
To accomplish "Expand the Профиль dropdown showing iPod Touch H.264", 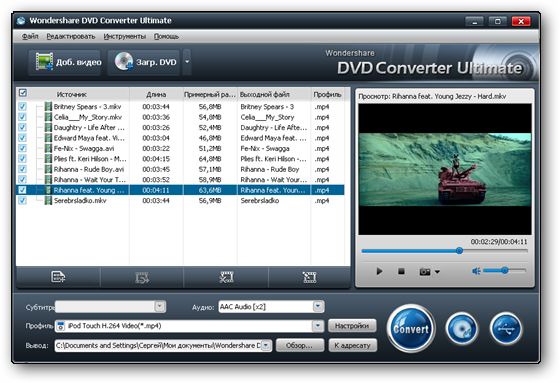I will pyautogui.click(x=318, y=326).
